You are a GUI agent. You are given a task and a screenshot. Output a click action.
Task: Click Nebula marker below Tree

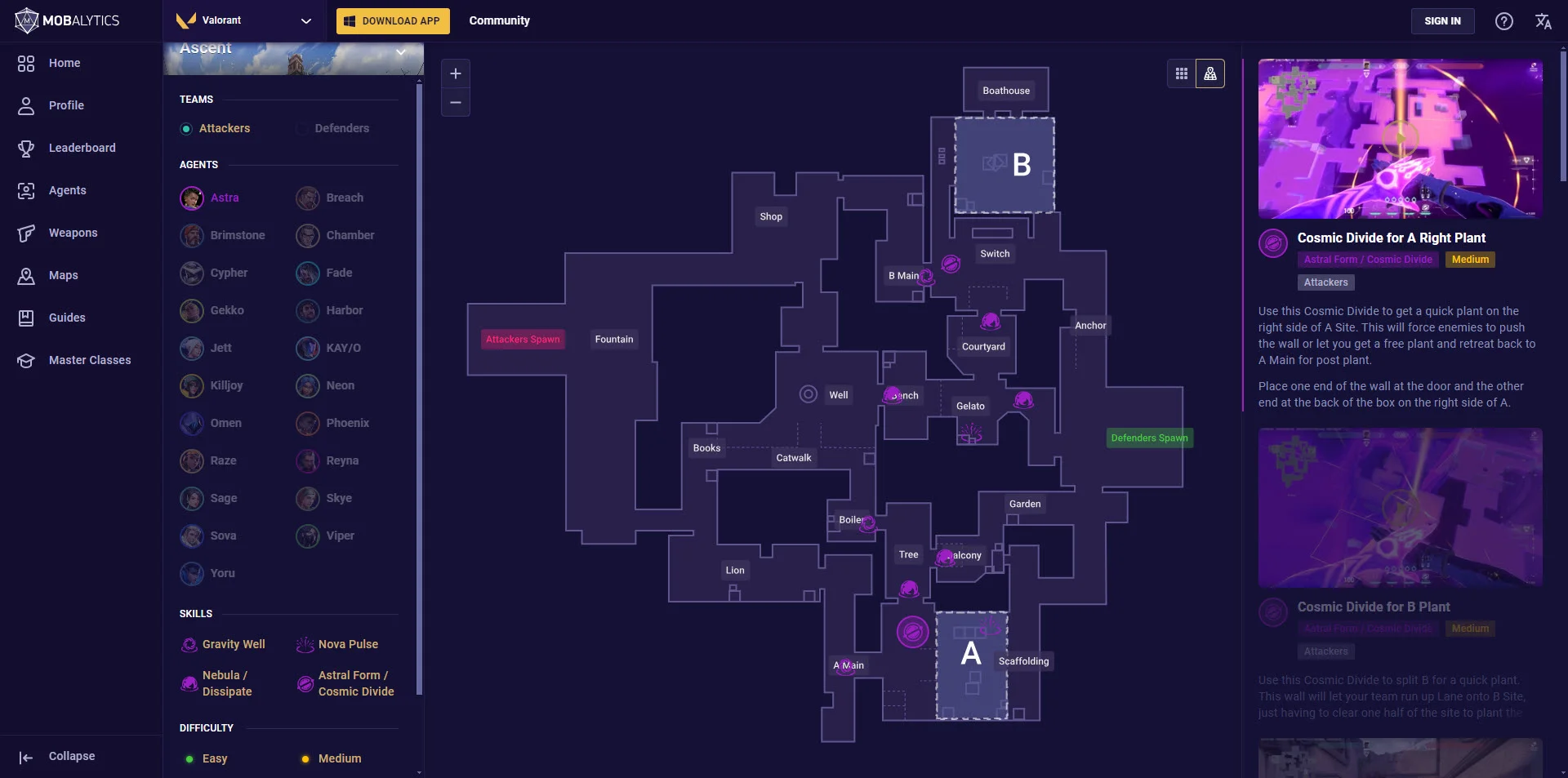pyautogui.click(x=909, y=589)
